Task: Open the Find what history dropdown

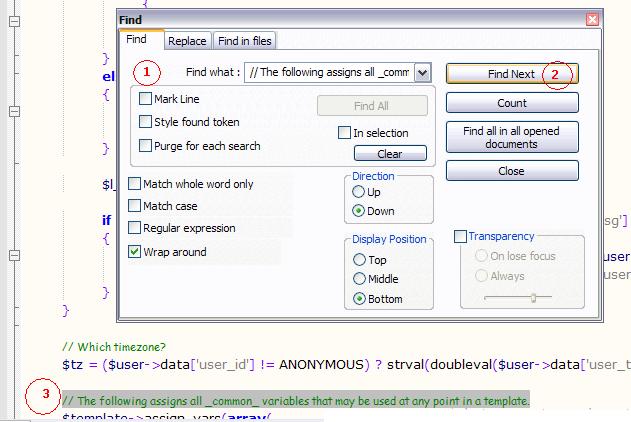Action: [422, 73]
